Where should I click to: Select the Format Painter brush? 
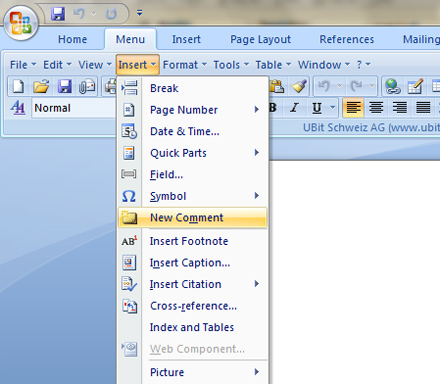pyautogui.click(x=299, y=86)
